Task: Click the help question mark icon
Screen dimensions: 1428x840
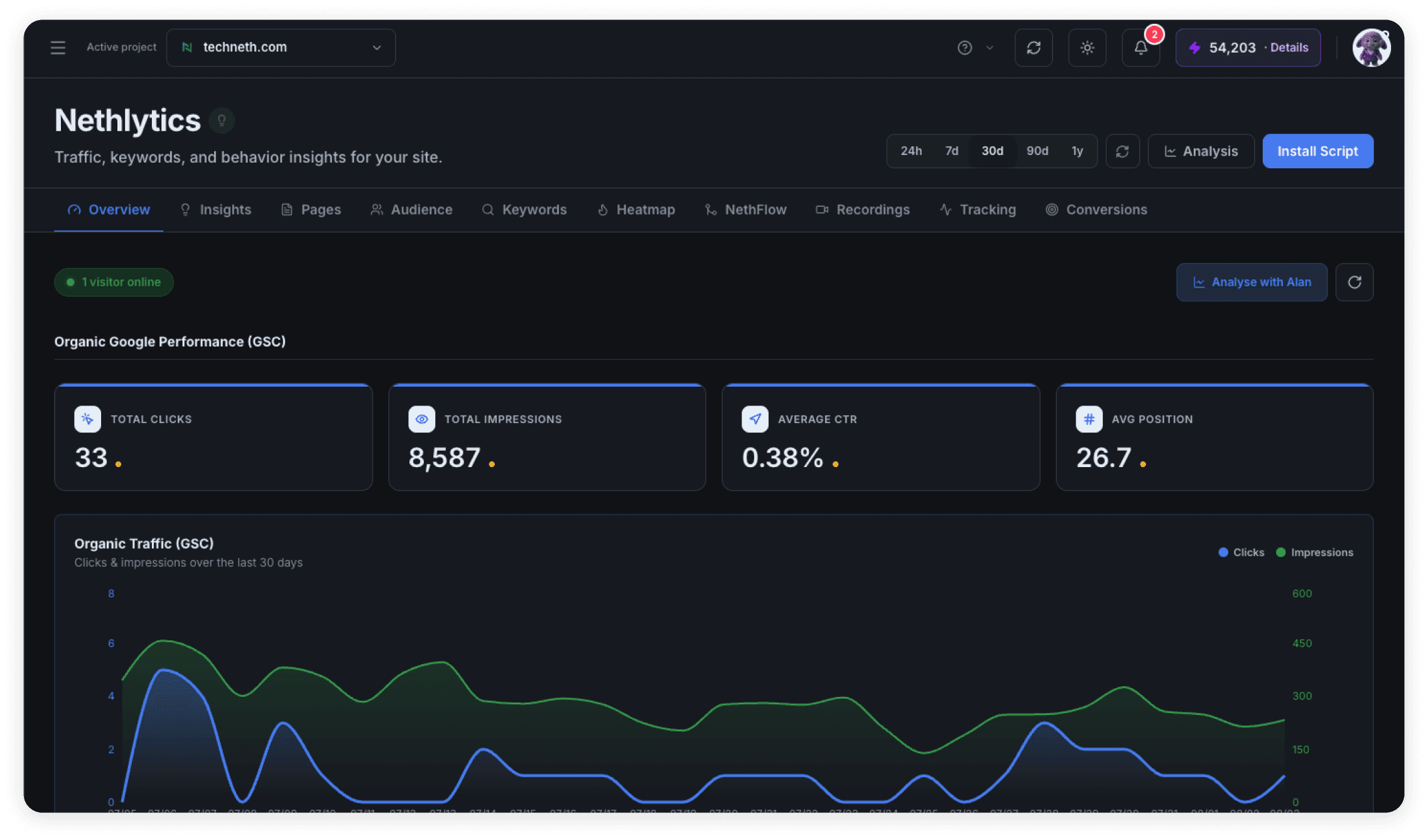Action: 965,48
